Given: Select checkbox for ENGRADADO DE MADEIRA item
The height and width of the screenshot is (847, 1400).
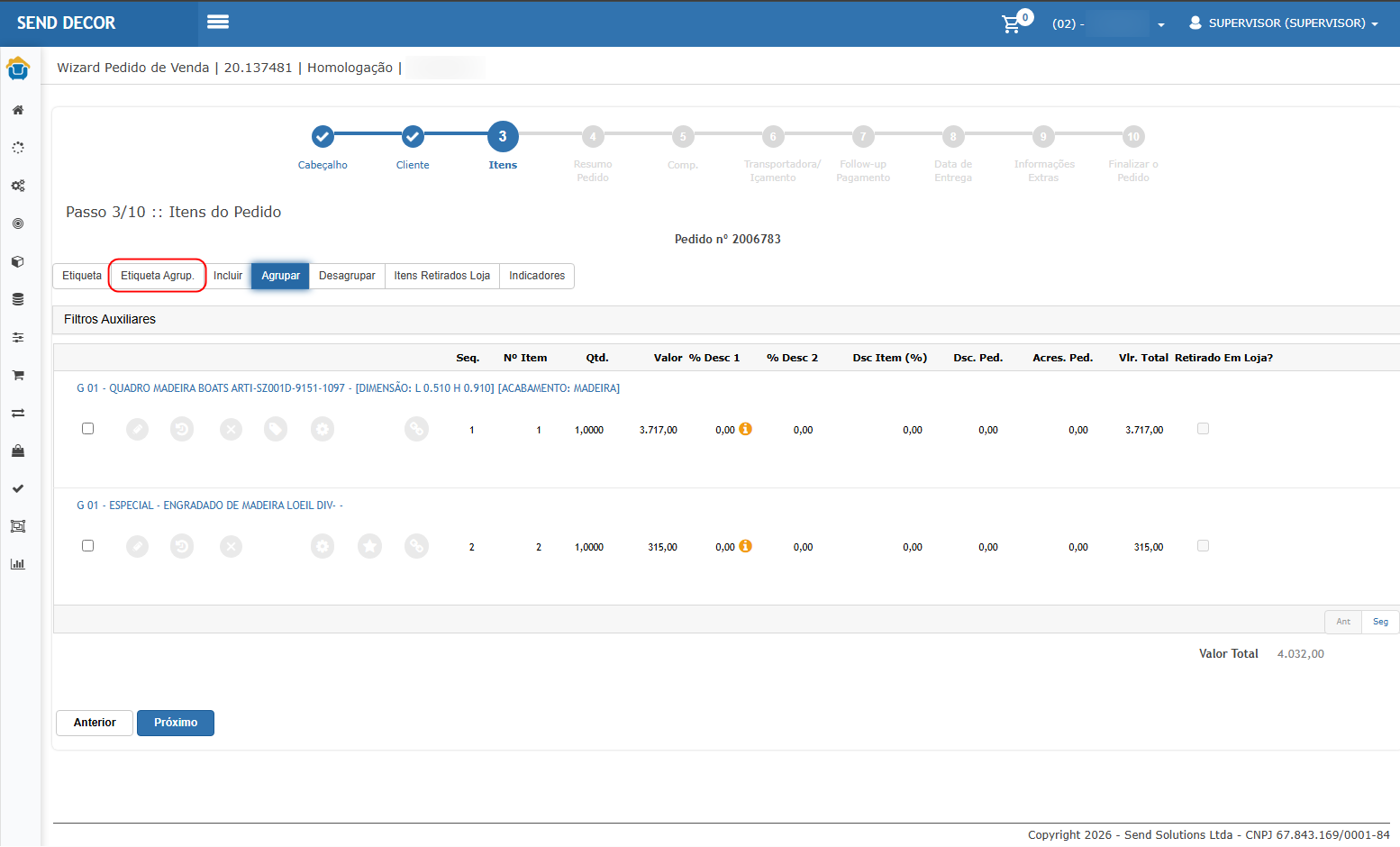Looking at the screenshot, I should pos(87,546).
